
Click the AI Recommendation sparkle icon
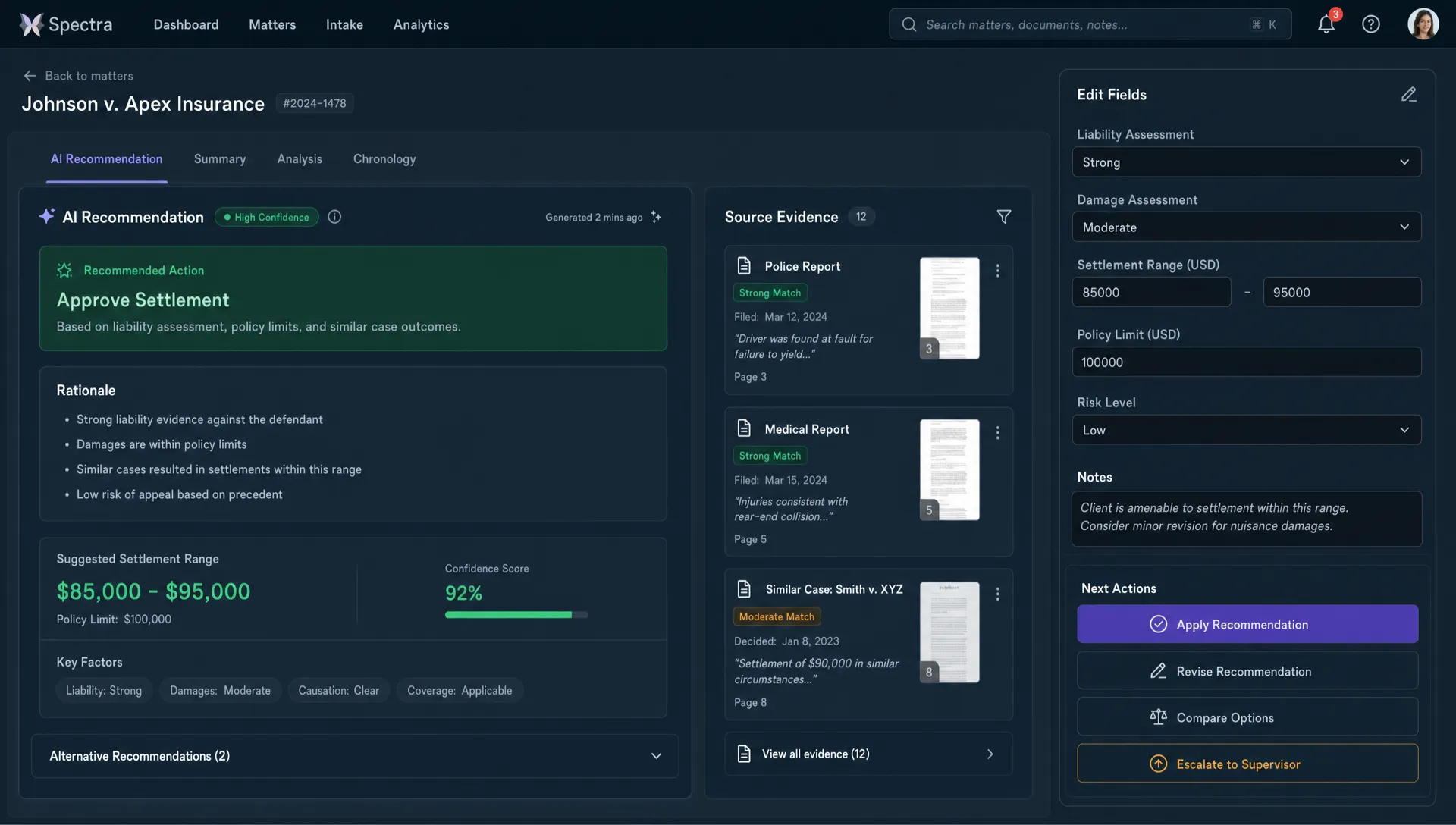click(47, 216)
